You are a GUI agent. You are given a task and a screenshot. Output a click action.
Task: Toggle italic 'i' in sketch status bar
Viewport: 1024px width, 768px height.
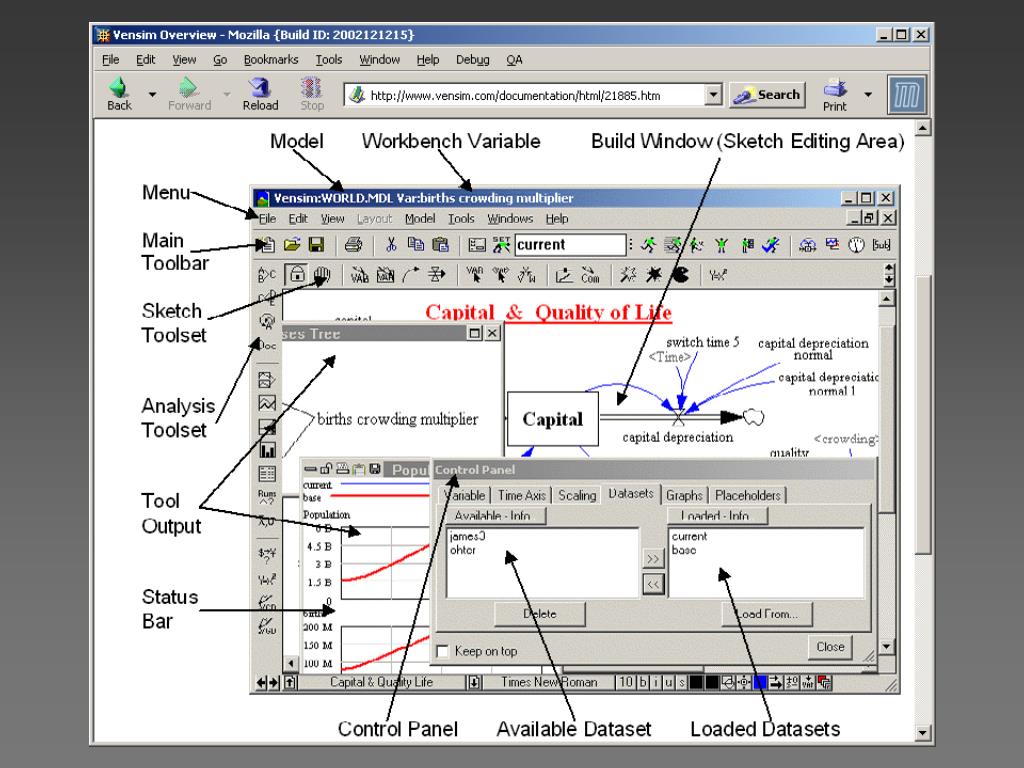pyautogui.click(x=656, y=682)
